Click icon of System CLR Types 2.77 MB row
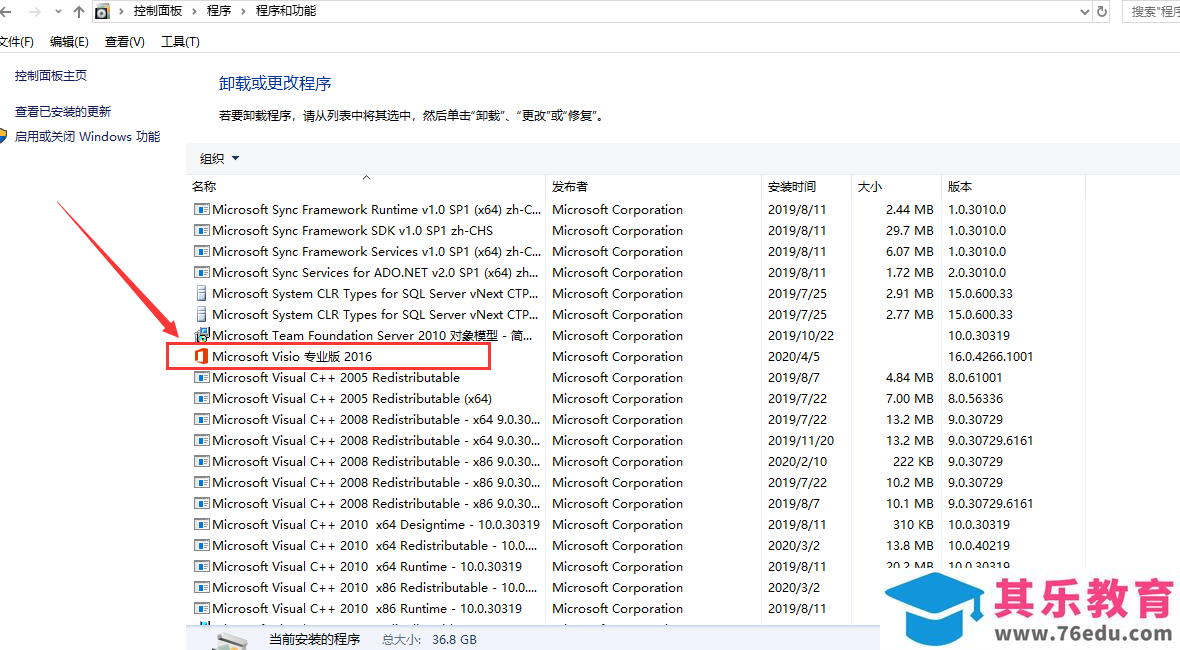Screen dimensions: 1180x650 coord(201,314)
